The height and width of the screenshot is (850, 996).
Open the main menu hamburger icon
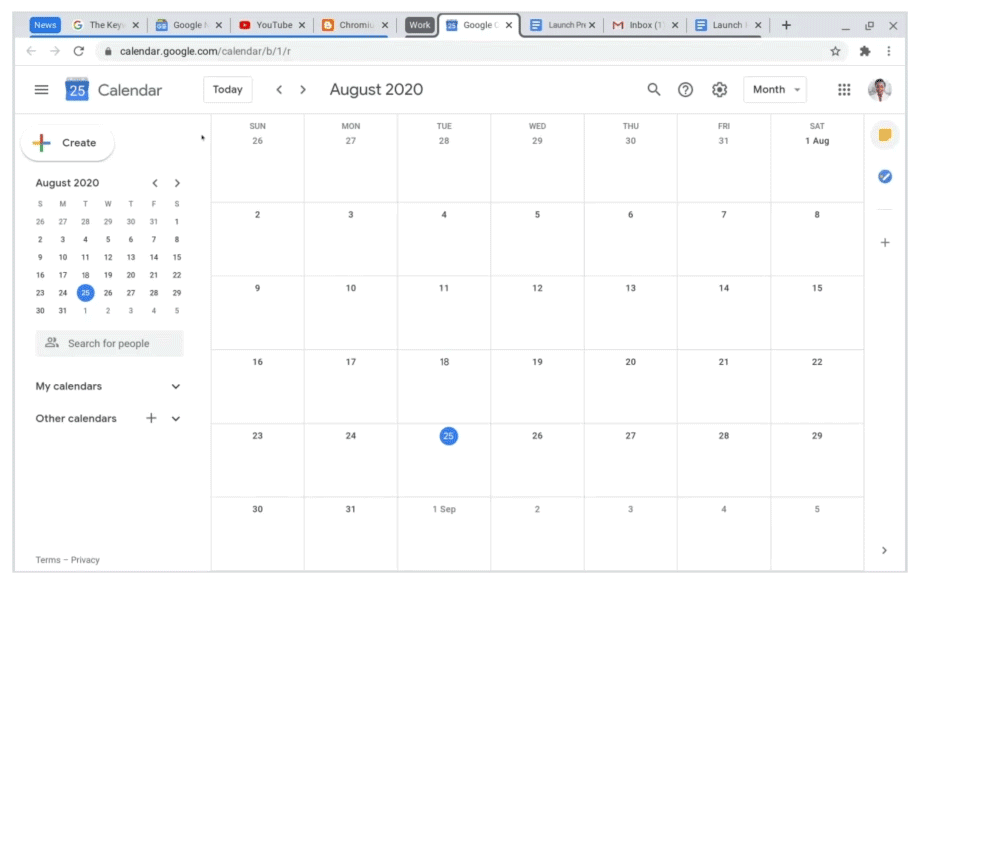point(41,90)
